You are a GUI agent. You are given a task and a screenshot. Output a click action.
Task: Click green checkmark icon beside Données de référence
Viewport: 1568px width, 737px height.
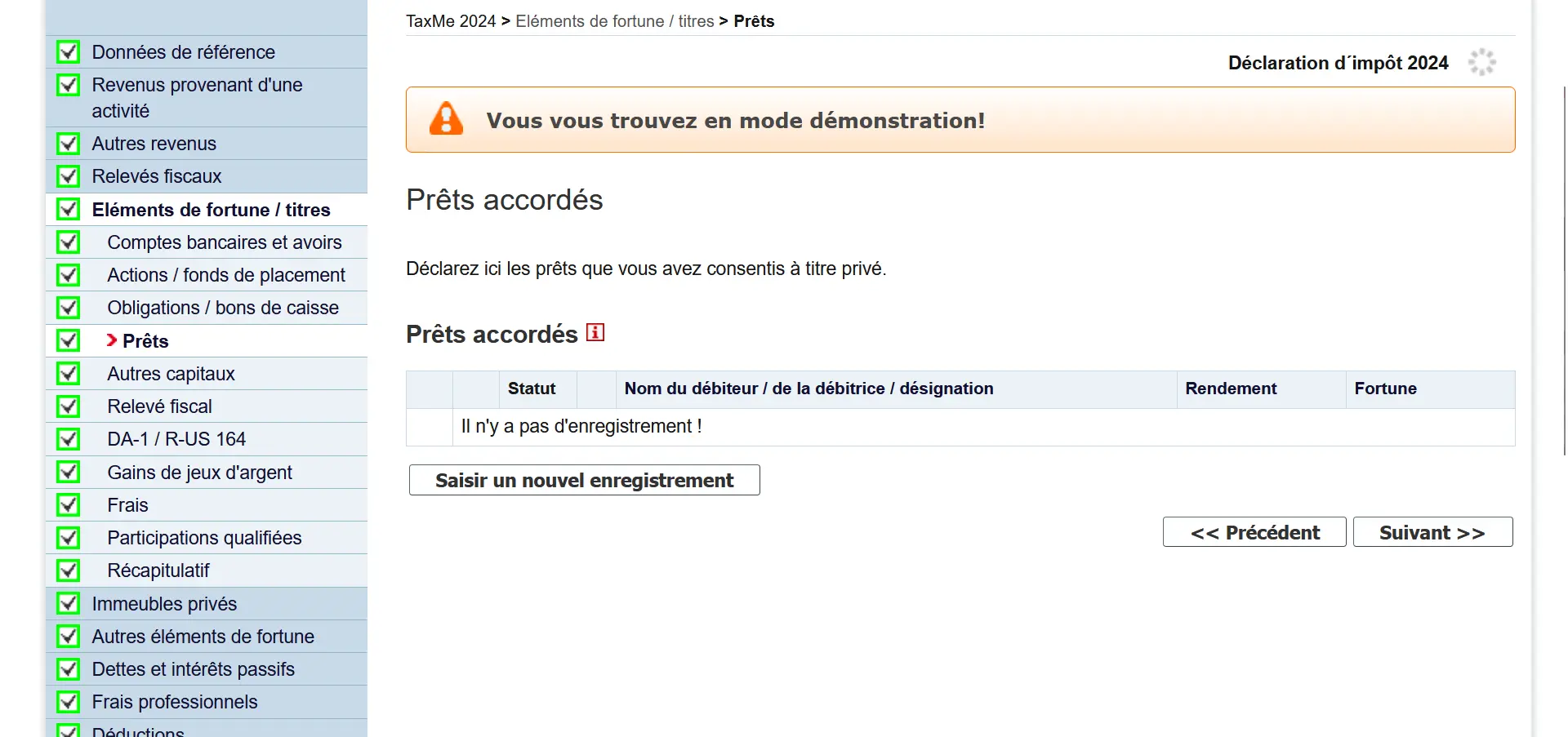click(x=69, y=52)
